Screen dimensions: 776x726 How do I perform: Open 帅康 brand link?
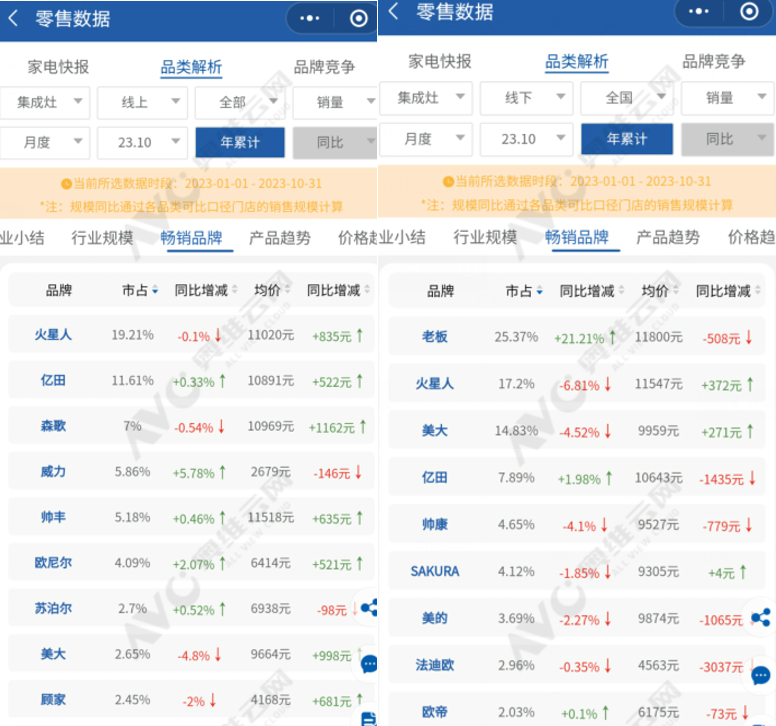click(435, 525)
